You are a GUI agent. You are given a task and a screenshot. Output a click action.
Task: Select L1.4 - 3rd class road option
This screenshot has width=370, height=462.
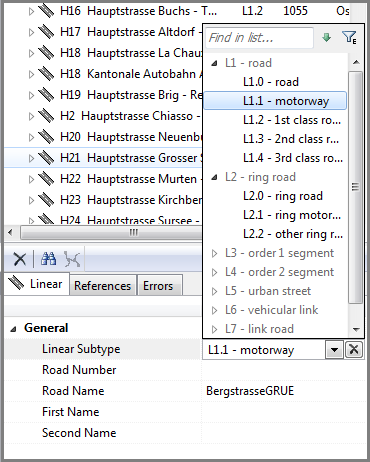click(293, 158)
